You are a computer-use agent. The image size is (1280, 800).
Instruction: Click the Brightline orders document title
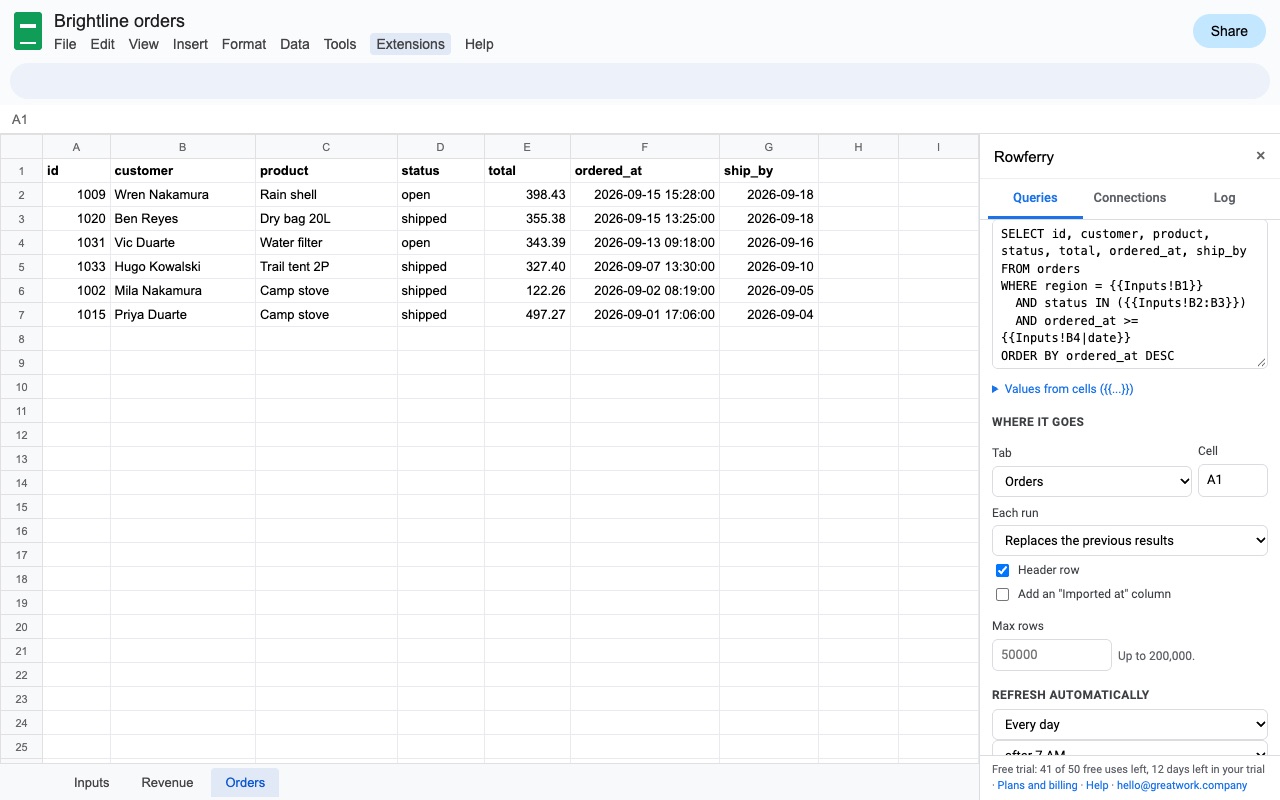(x=119, y=20)
